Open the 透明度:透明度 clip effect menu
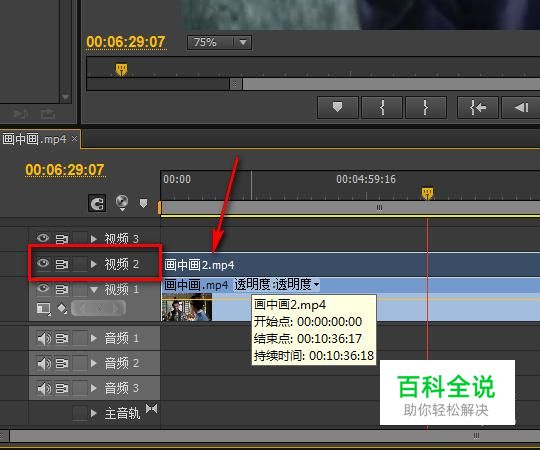540x450 pixels. [277, 284]
